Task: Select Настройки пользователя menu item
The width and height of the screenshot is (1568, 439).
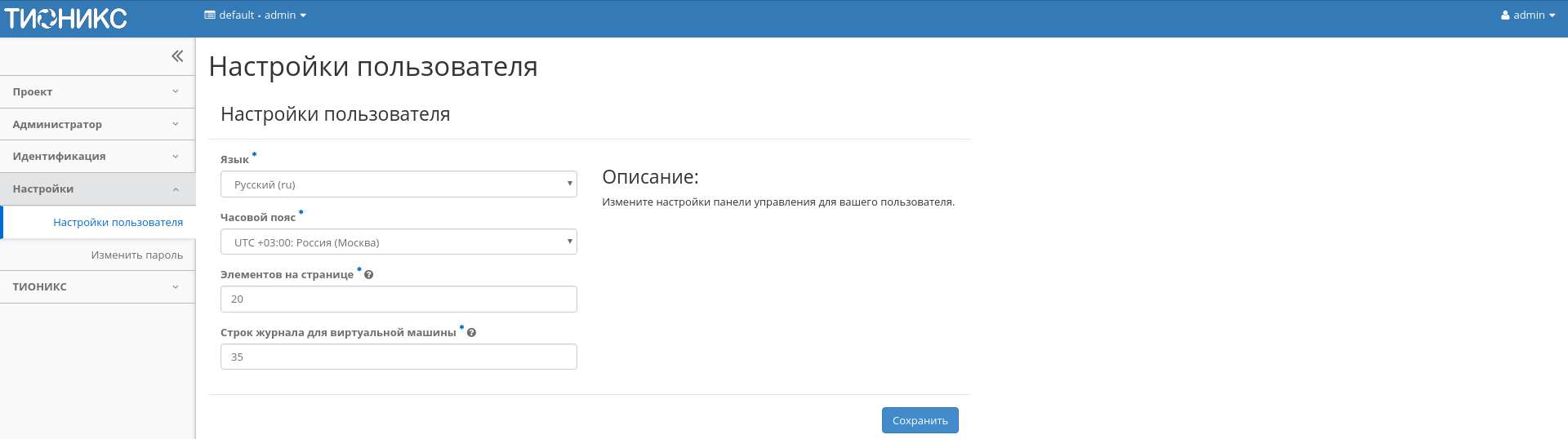Action: [118, 223]
